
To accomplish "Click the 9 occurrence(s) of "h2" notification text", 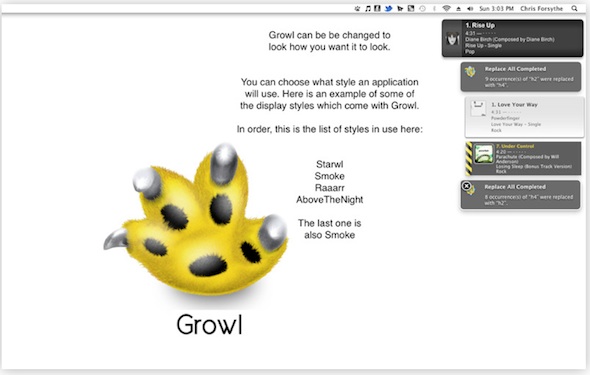I will (529, 82).
